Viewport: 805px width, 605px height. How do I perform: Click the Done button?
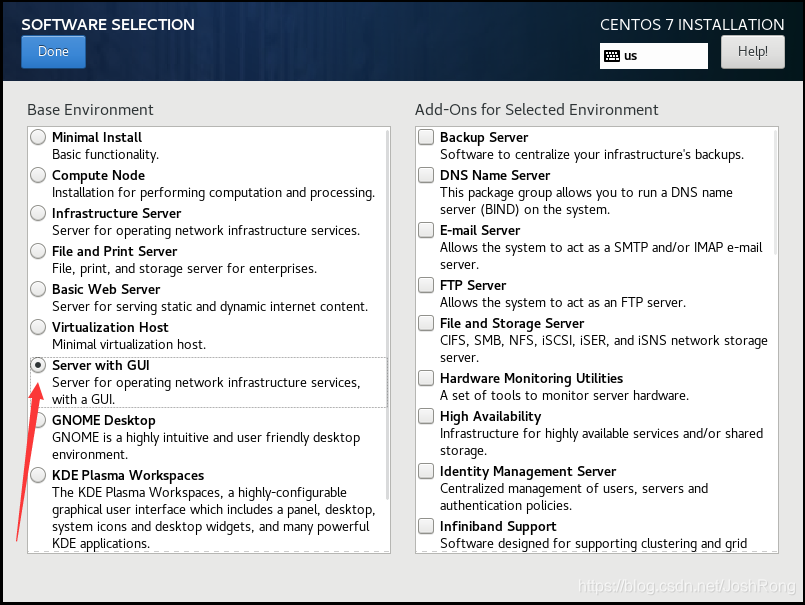(53, 52)
